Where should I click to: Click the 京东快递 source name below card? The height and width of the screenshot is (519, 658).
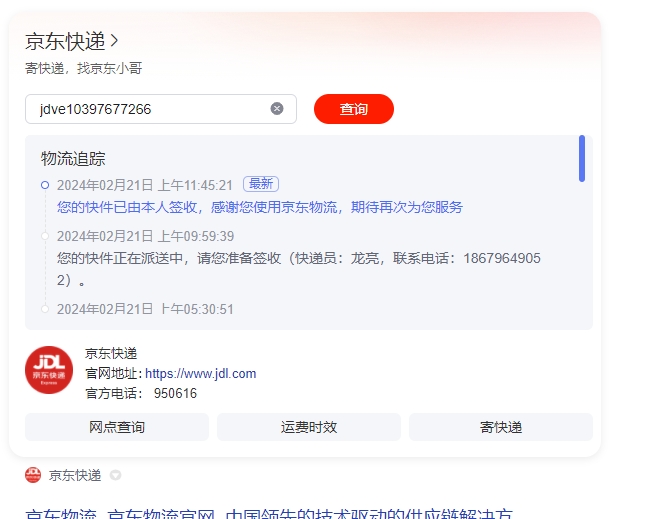(75, 475)
